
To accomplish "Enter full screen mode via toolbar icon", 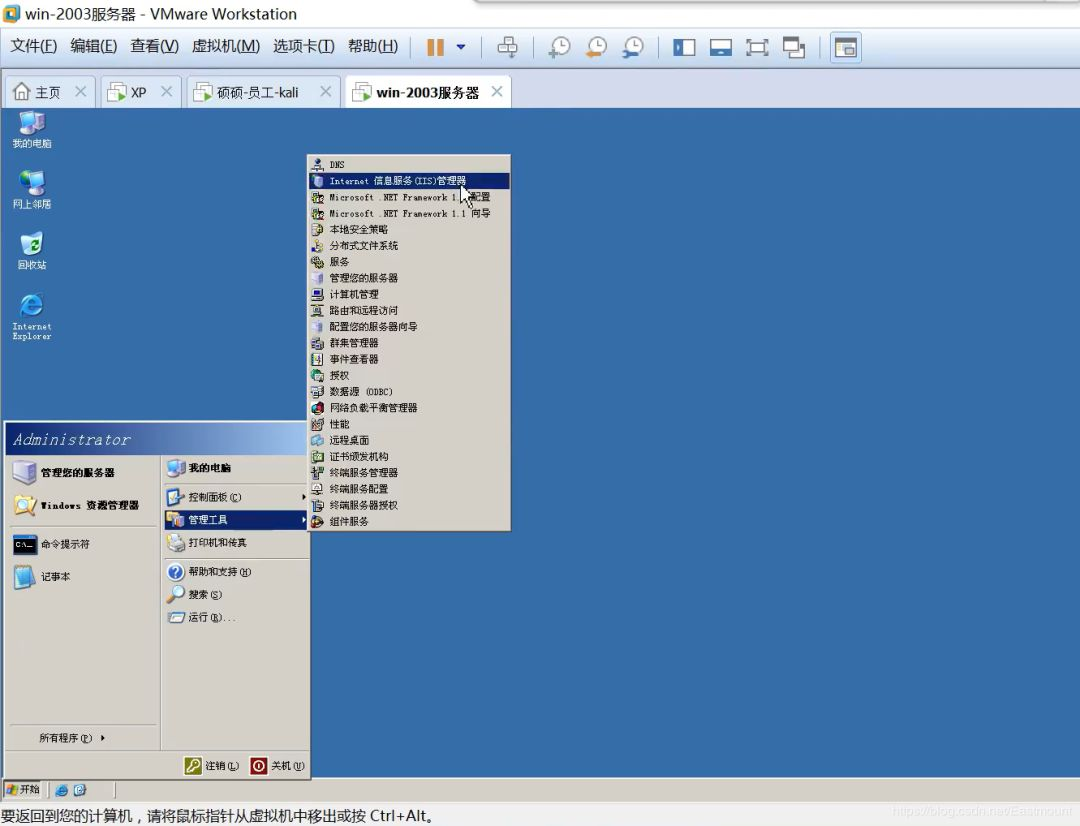I will pyautogui.click(x=757, y=48).
